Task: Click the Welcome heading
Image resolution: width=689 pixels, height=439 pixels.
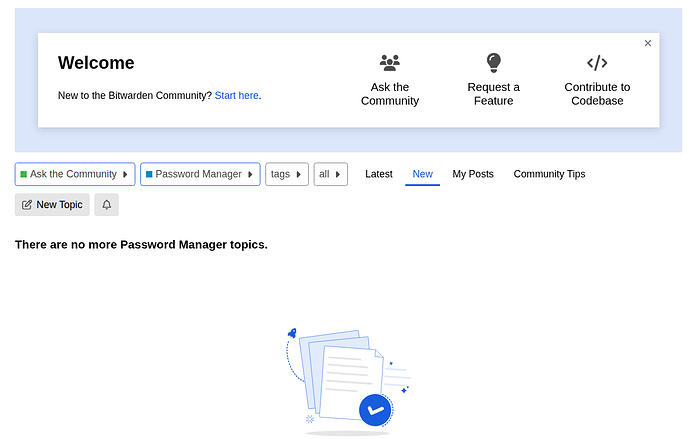Action: coord(96,63)
